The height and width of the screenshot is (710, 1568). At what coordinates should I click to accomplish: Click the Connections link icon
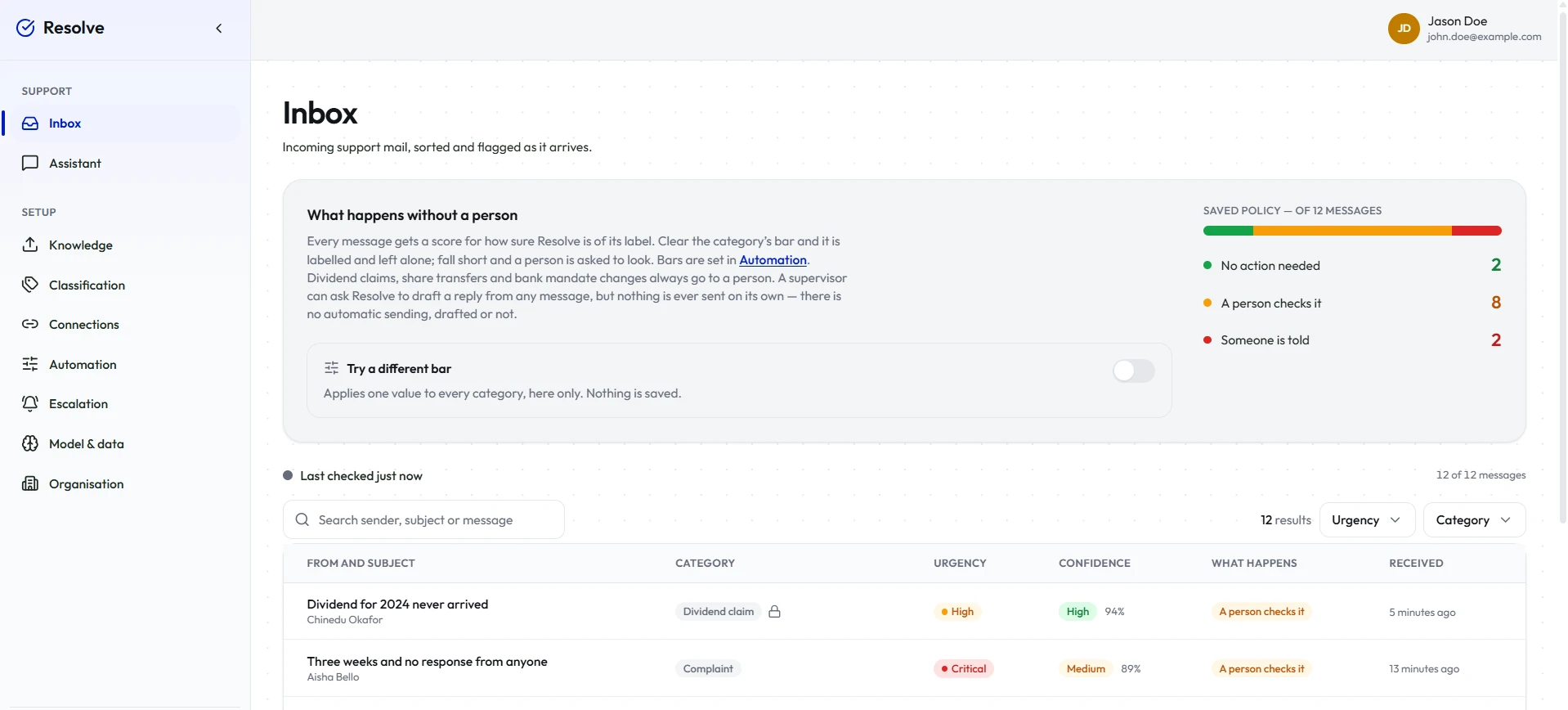(30, 324)
